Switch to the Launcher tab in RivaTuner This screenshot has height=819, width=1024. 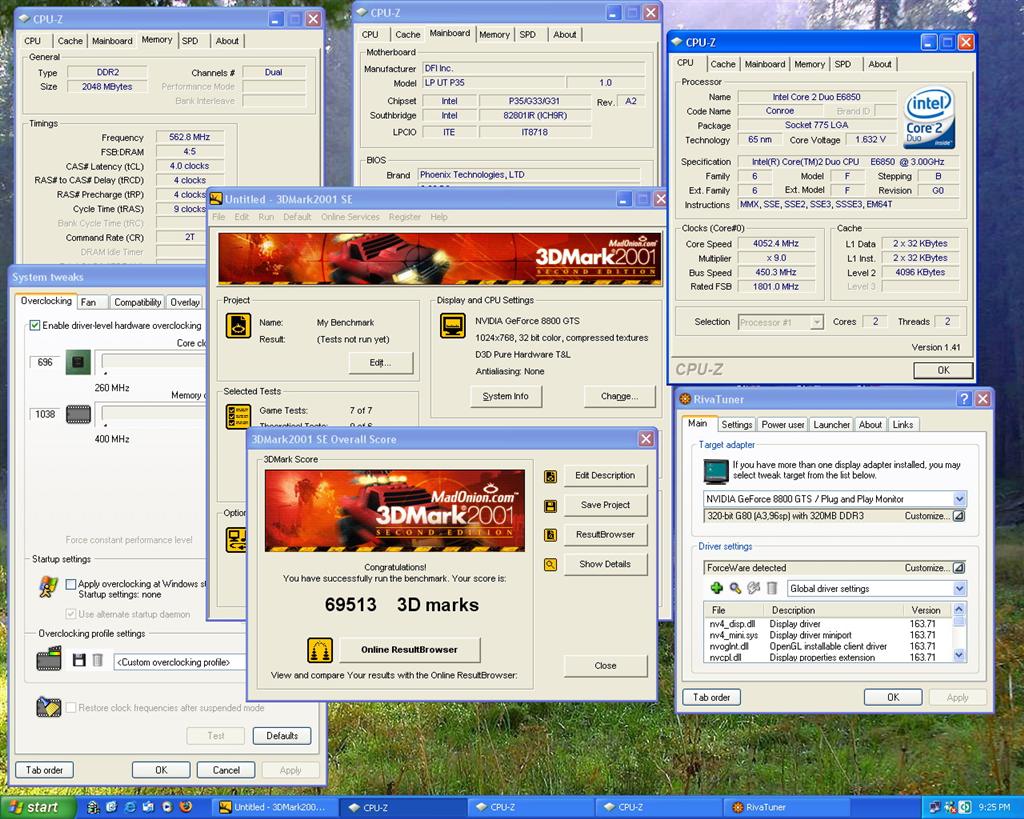click(x=831, y=425)
